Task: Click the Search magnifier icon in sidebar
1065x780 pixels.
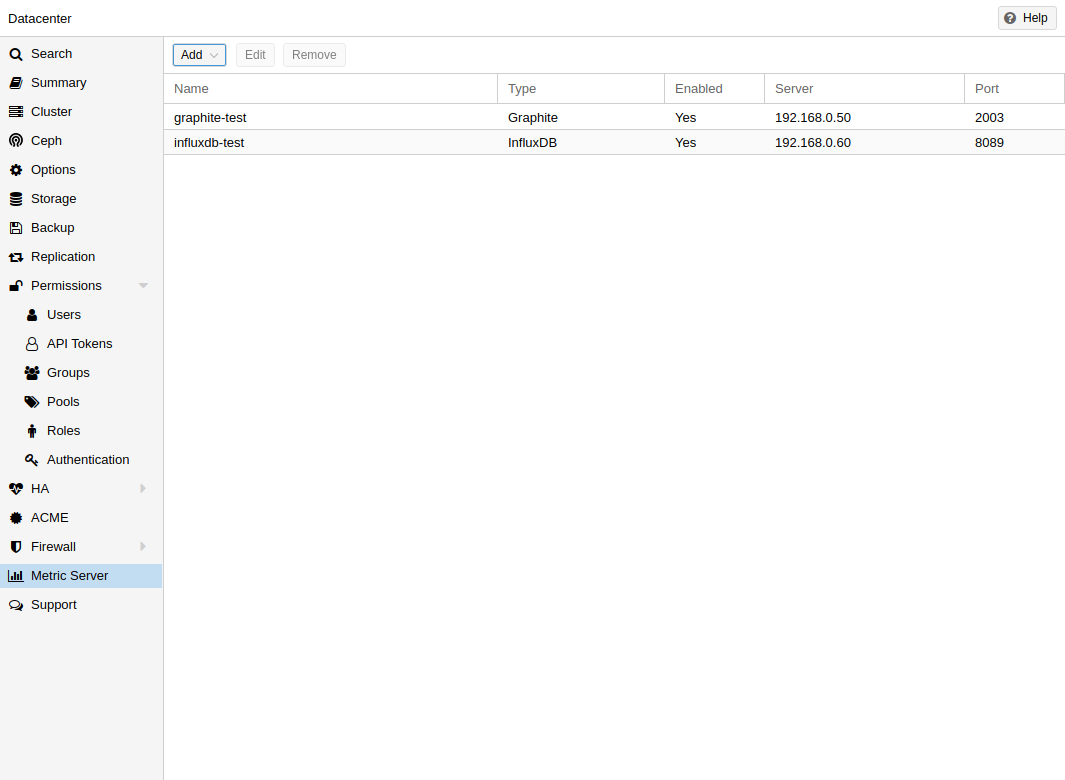Action: 15,54
